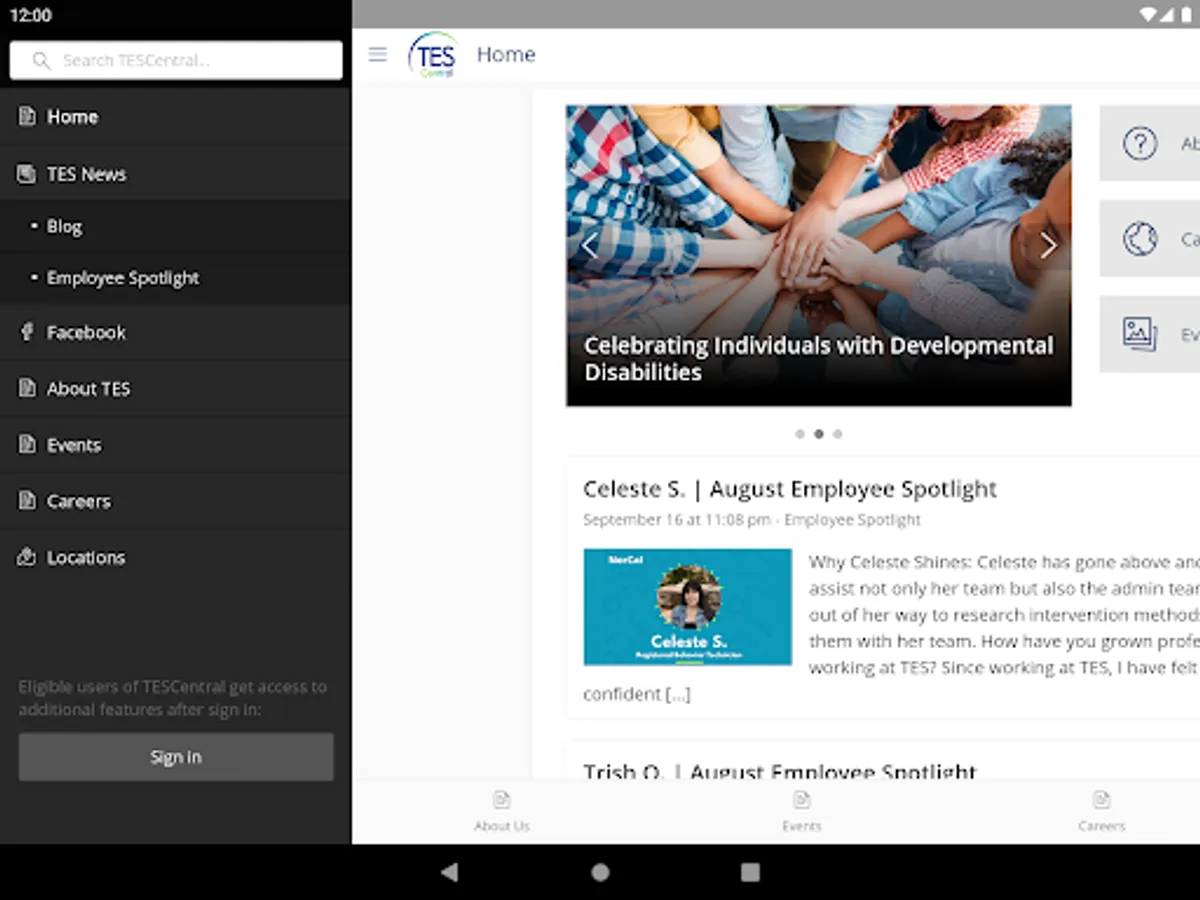Open Trish O. August Employee Spotlight headline
The image size is (1200, 900).
[780, 772]
